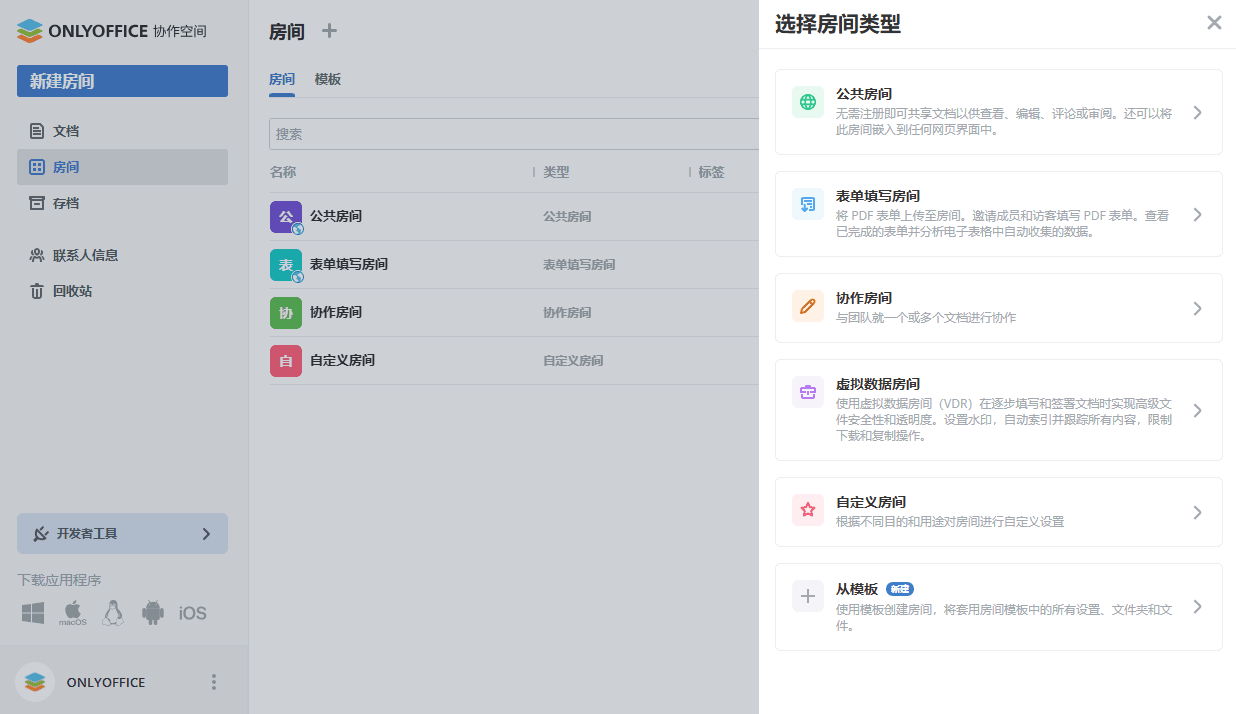Viewport: 1236px width, 714px height.
Task: Open the 协作房间 row in the room list
Action: coord(514,313)
